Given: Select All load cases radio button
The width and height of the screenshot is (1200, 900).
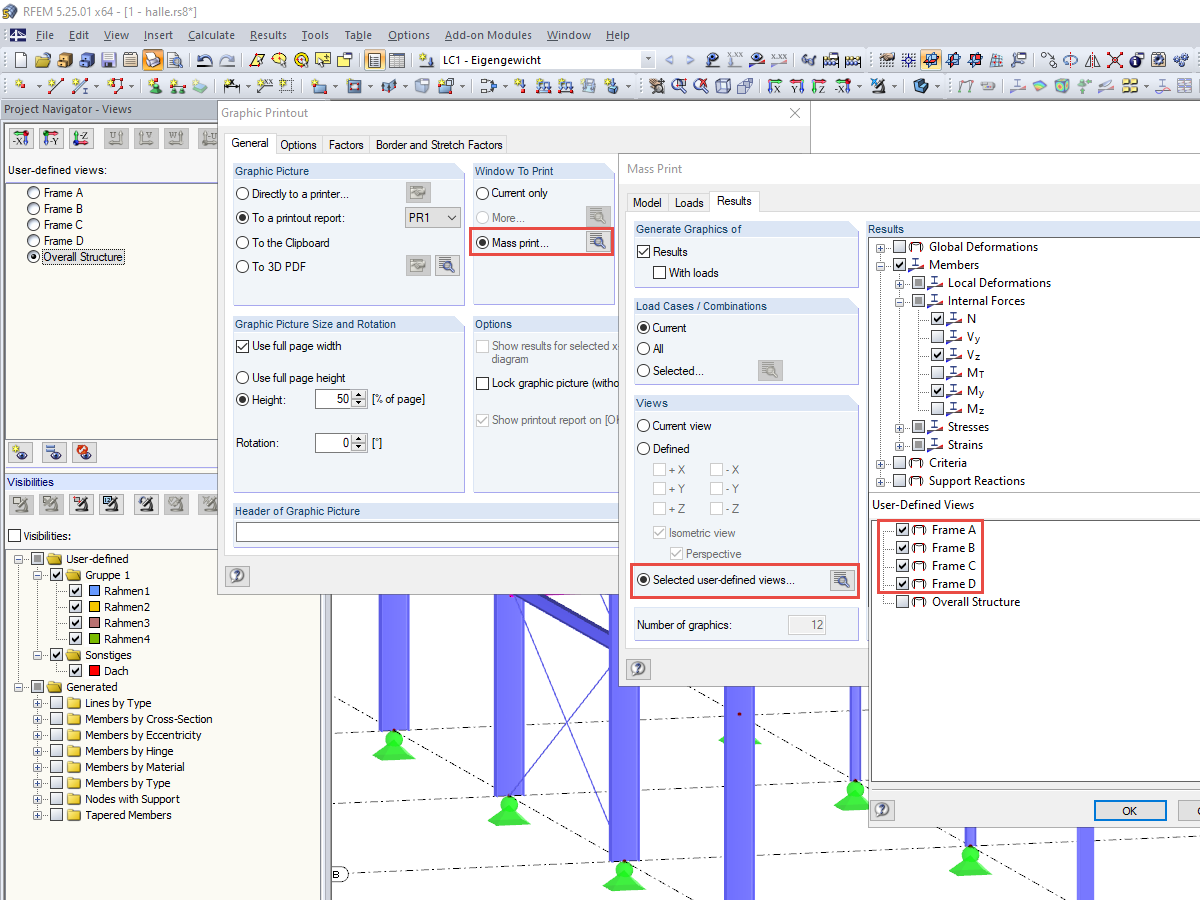Looking at the screenshot, I should tap(643, 349).
